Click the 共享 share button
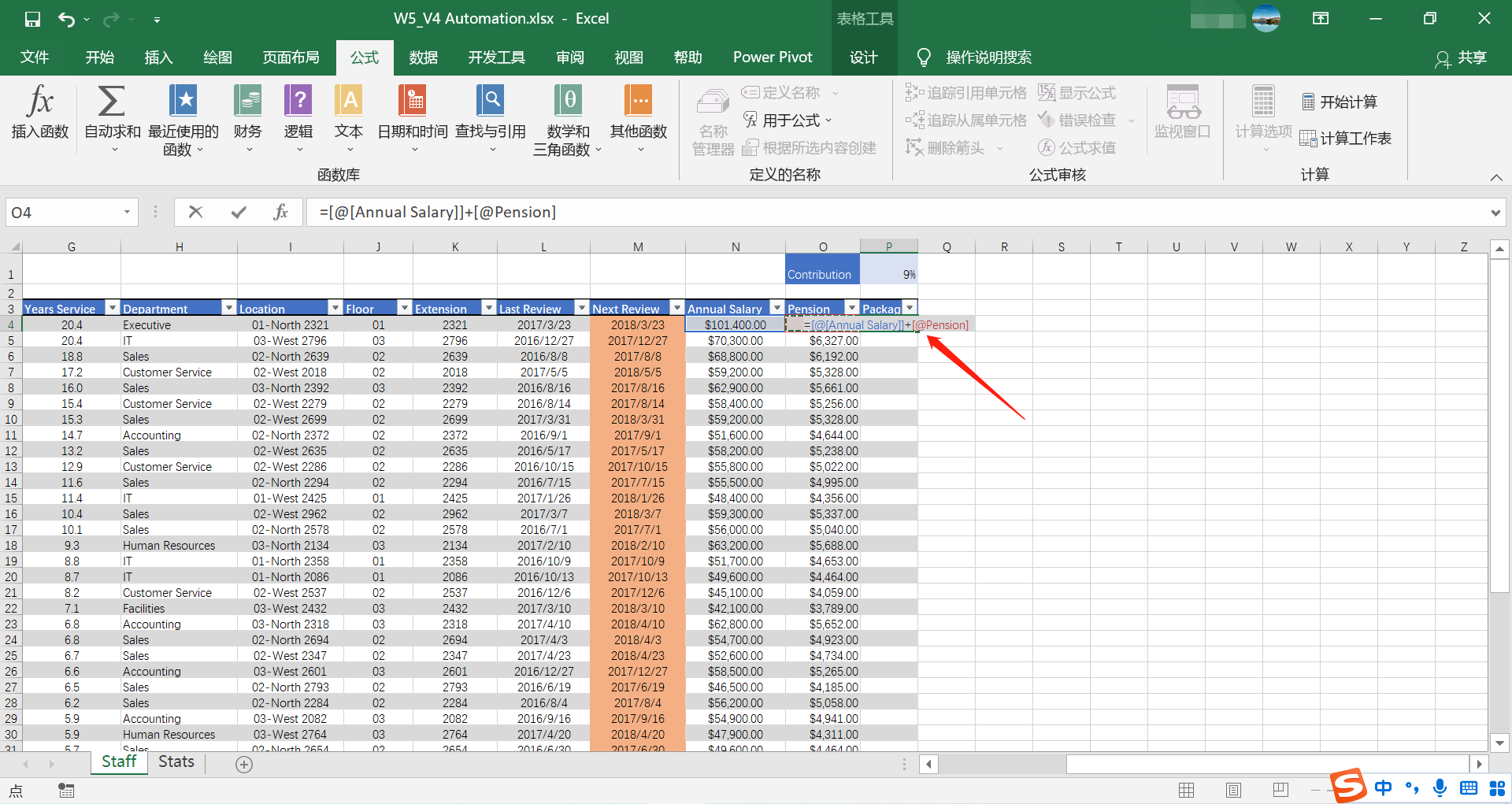 (1461, 57)
